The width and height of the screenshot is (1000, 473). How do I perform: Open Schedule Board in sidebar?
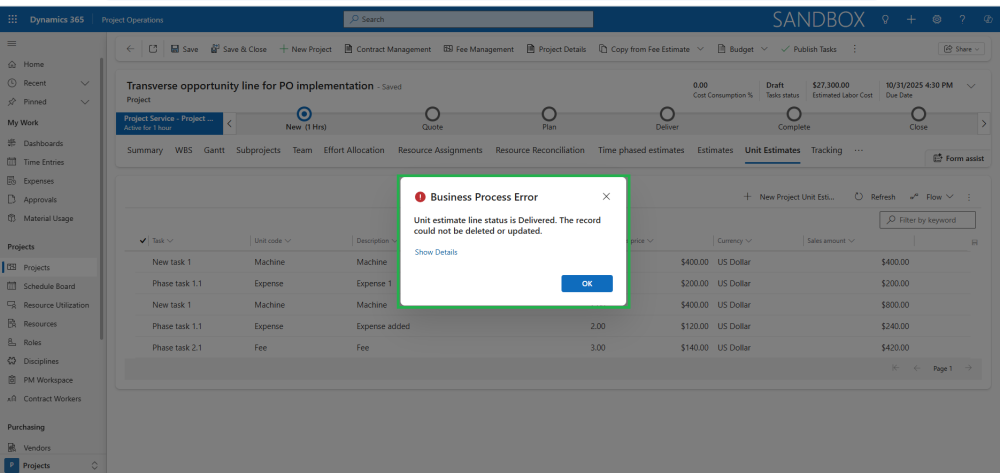coord(48,286)
